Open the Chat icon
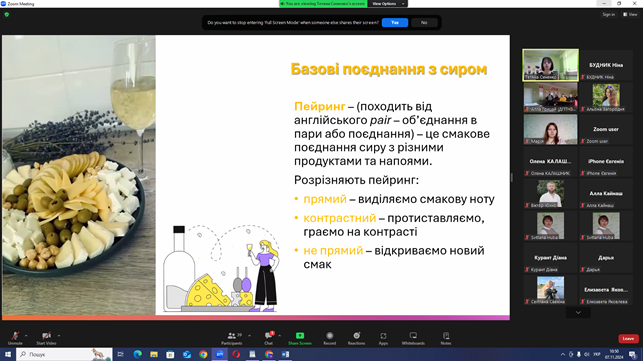This screenshot has width=643, height=361. point(269,336)
